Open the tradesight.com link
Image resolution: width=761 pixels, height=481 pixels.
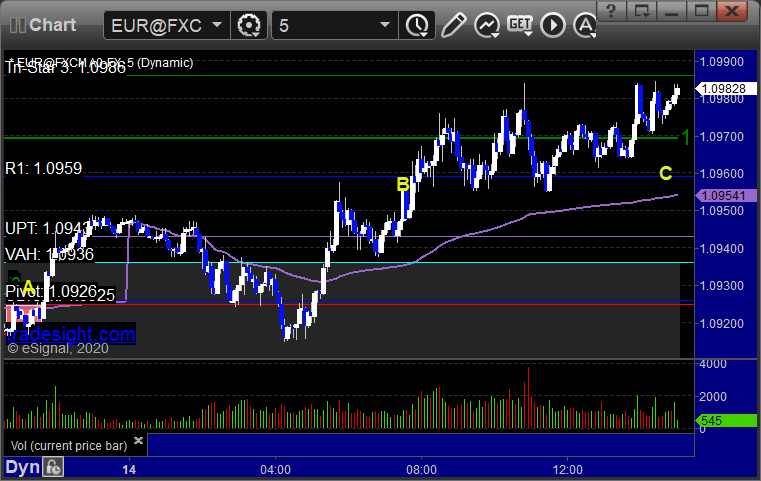tap(71, 334)
